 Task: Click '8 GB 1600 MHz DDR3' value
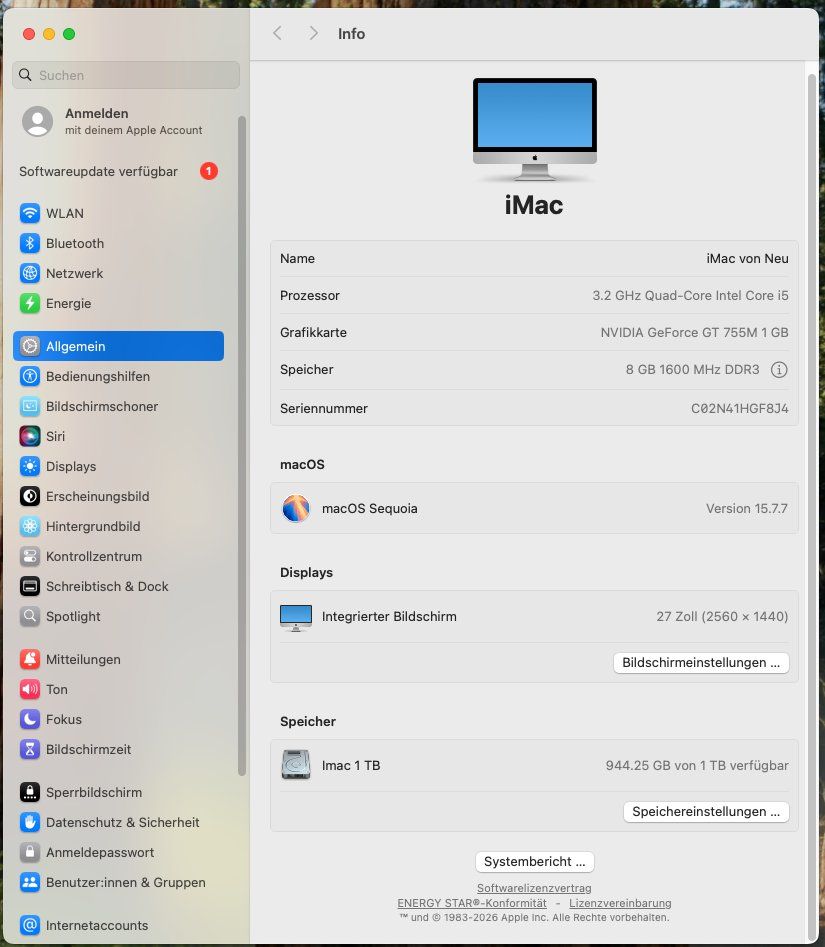(693, 370)
